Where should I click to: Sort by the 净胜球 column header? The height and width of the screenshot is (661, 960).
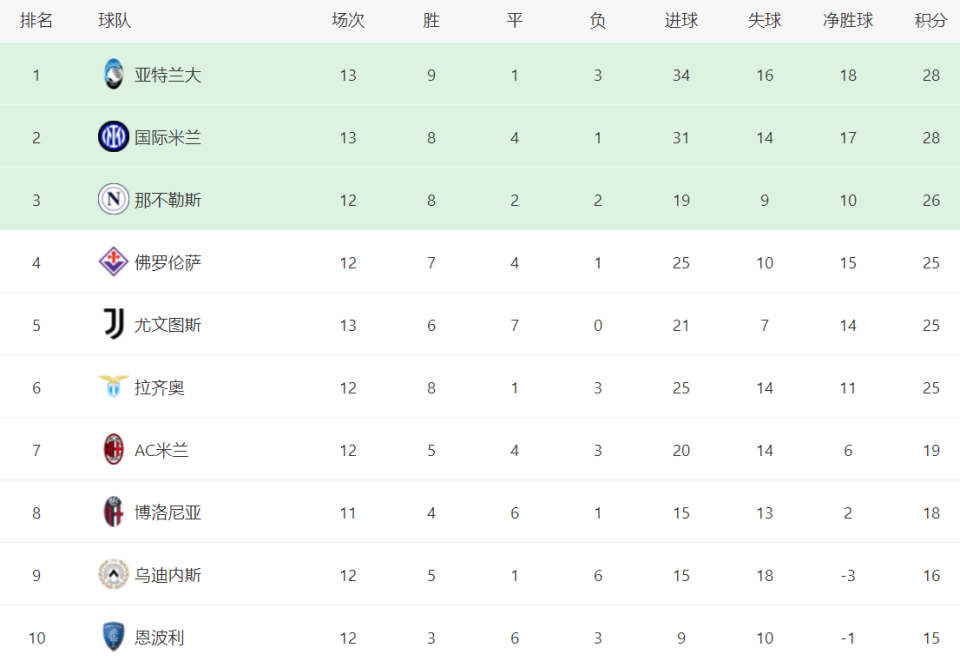click(x=847, y=21)
